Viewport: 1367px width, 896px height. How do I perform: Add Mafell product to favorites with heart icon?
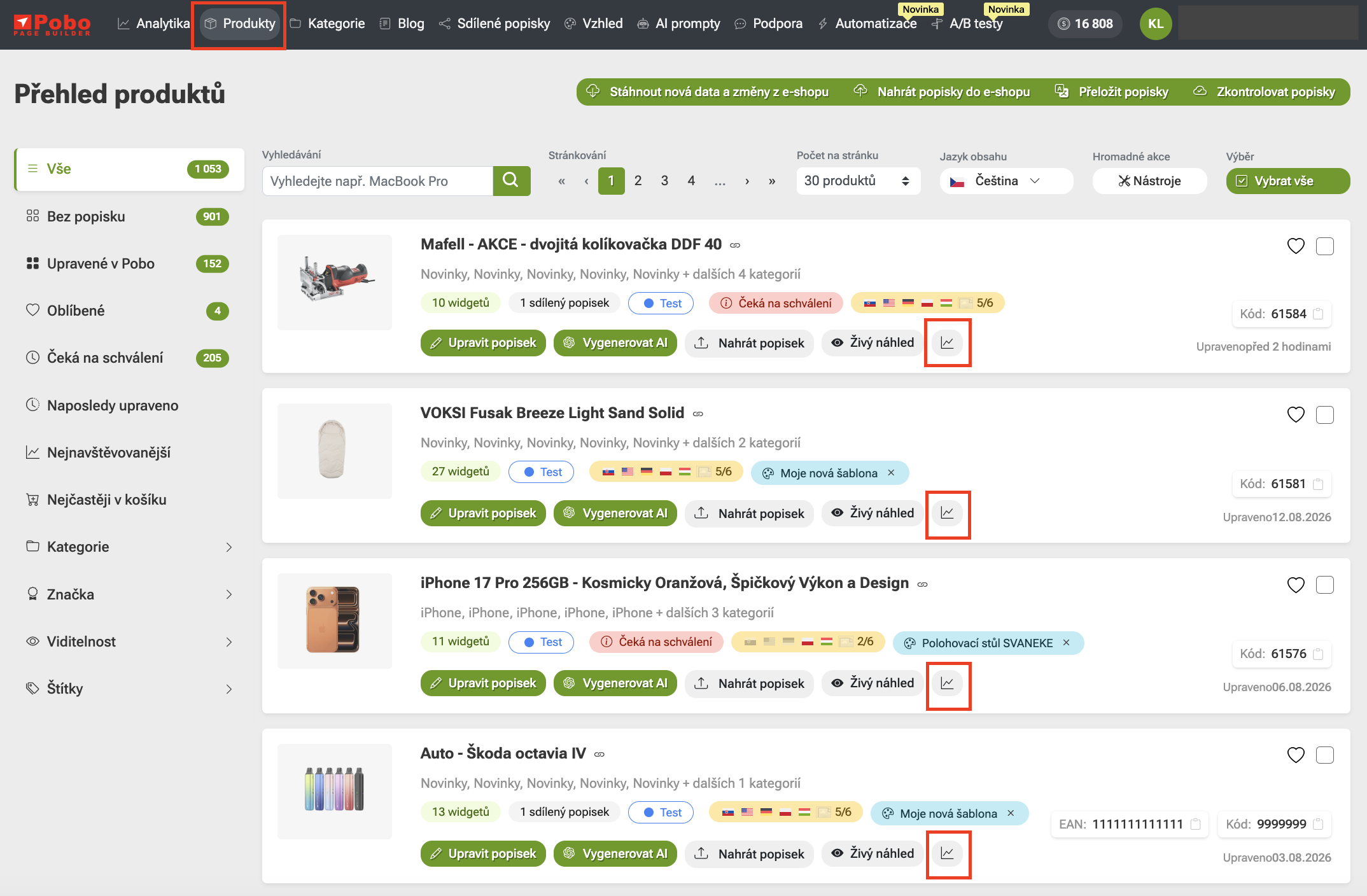[x=1296, y=246]
